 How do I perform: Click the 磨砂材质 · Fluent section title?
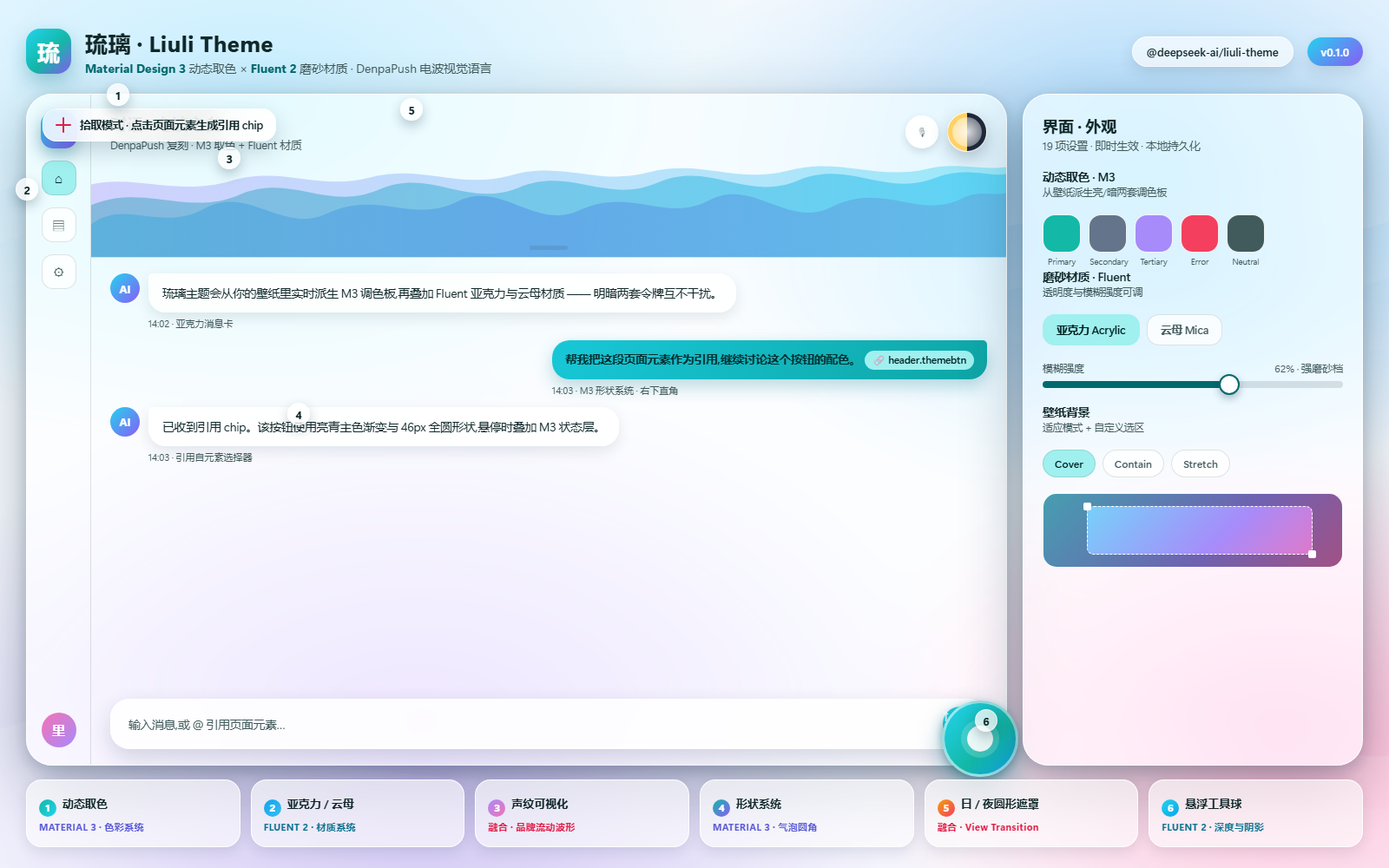[x=1086, y=277]
